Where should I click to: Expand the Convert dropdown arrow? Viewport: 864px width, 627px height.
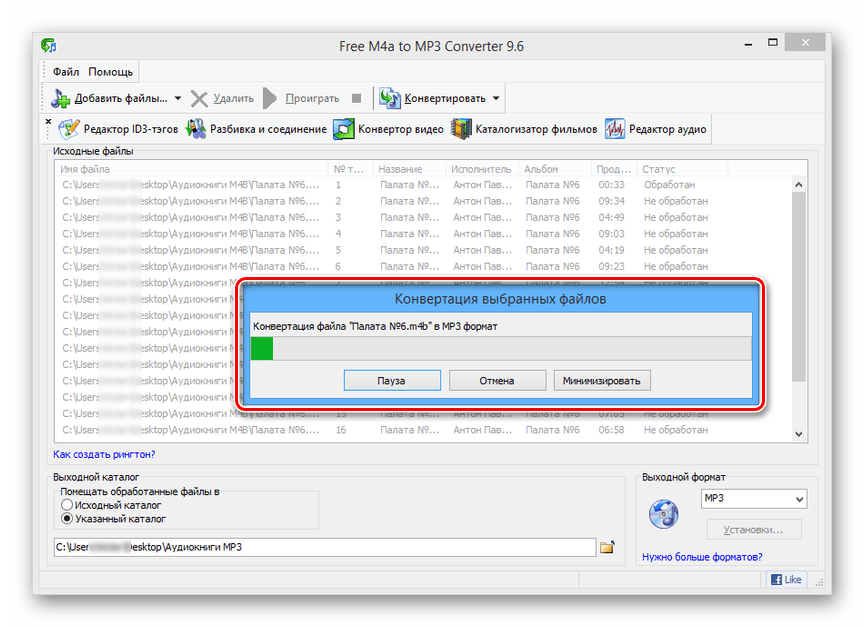tap(496, 98)
